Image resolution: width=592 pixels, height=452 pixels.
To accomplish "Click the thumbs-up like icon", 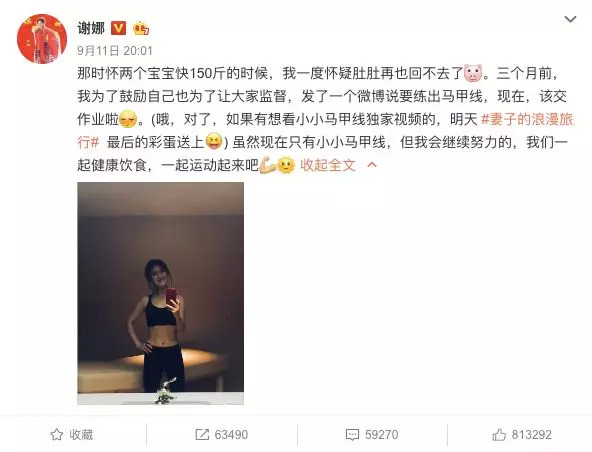I will (499, 435).
